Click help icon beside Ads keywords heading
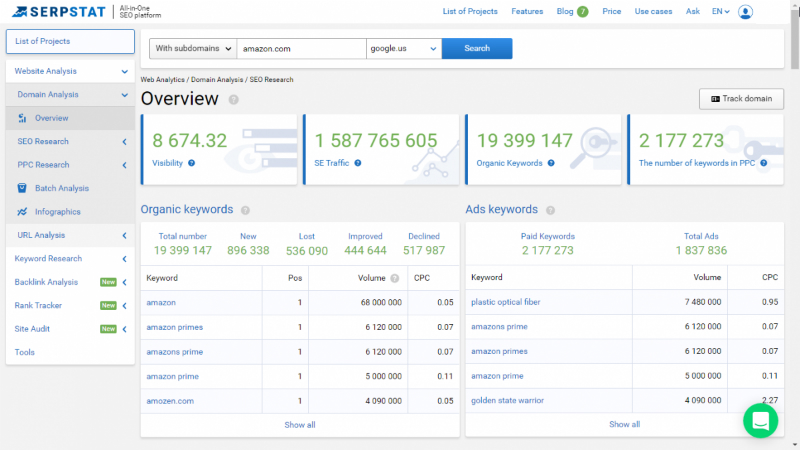Viewport: 800px width, 450px height. pos(550,210)
